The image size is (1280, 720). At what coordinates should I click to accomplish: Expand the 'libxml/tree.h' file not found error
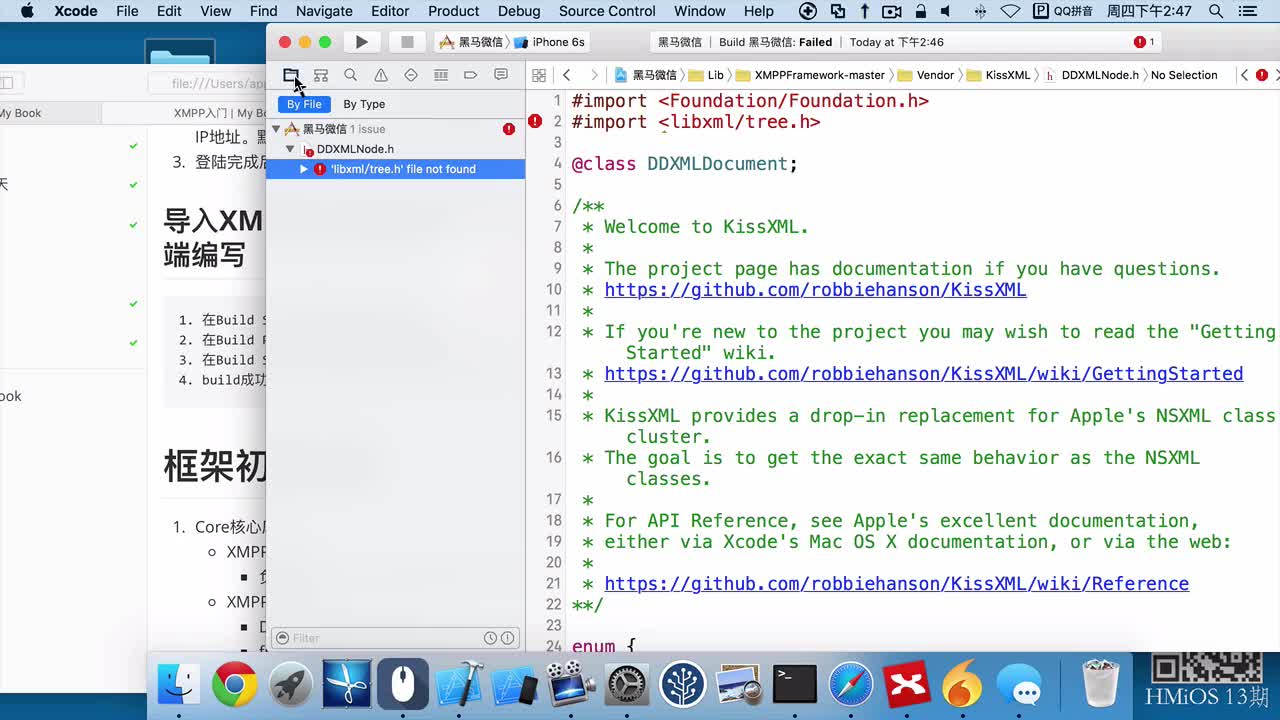(304, 169)
